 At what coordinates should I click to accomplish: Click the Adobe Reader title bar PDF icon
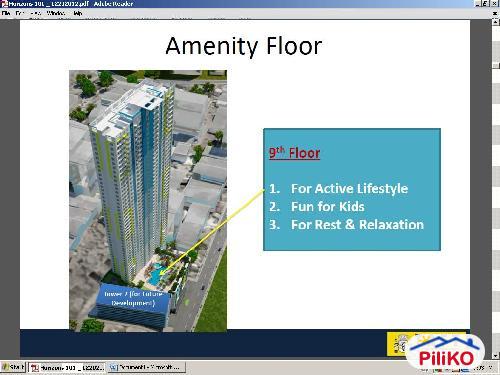click(4, 4)
